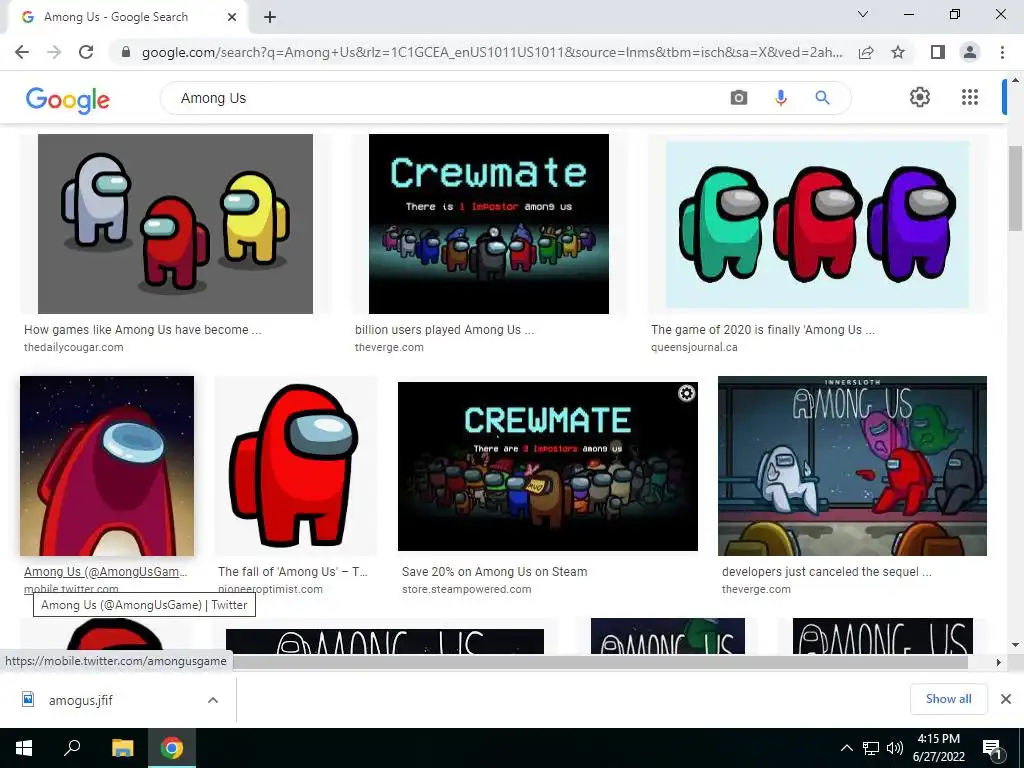The image size is (1024, 768).
Task: Open the Chrome profile avatar
Action: pos(970,52)
